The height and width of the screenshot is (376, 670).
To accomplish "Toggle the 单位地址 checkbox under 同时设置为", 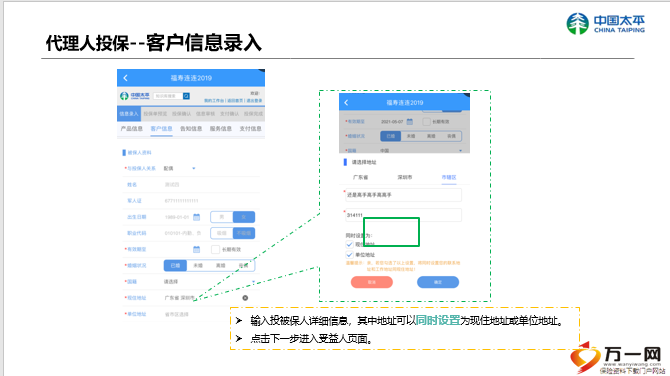I will 349,255.
